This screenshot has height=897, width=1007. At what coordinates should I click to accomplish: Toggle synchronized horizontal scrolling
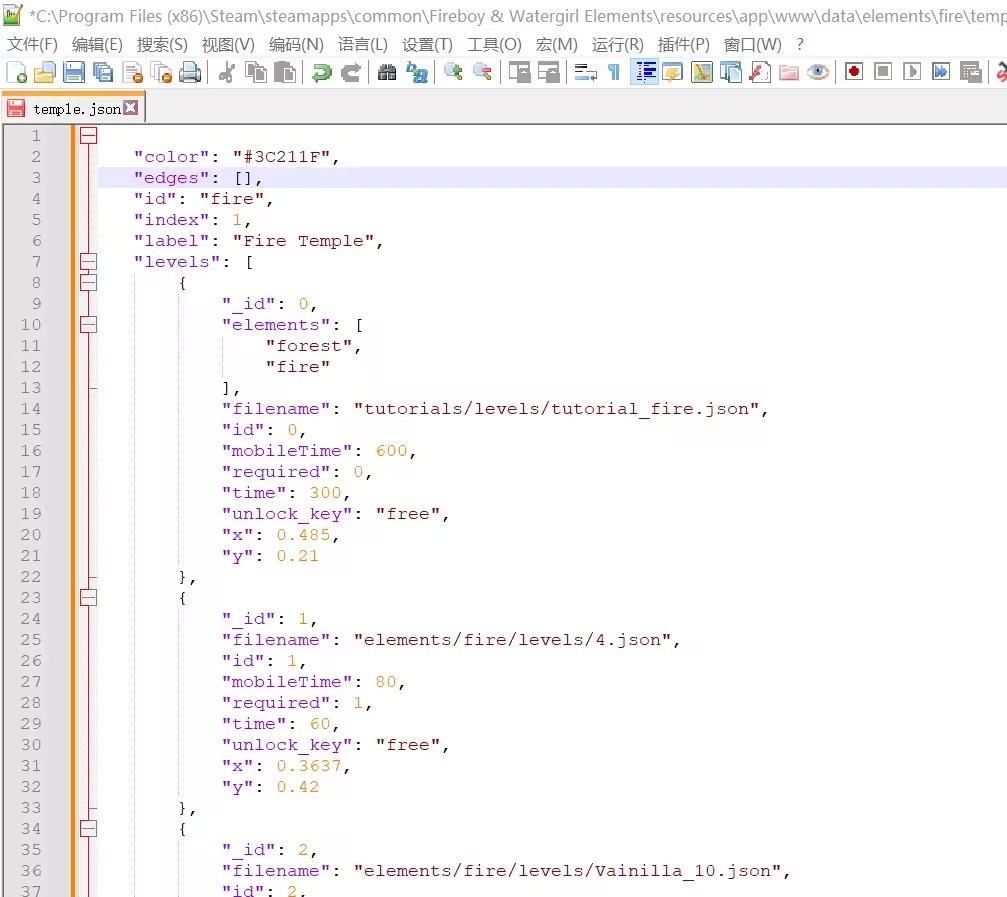pyautogui.click(x=548, y=73)
